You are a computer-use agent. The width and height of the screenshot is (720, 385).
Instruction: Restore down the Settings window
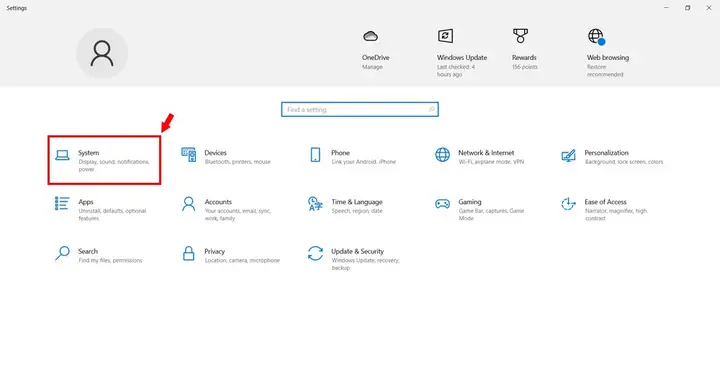pyautogui.click(x=687, y=8)
